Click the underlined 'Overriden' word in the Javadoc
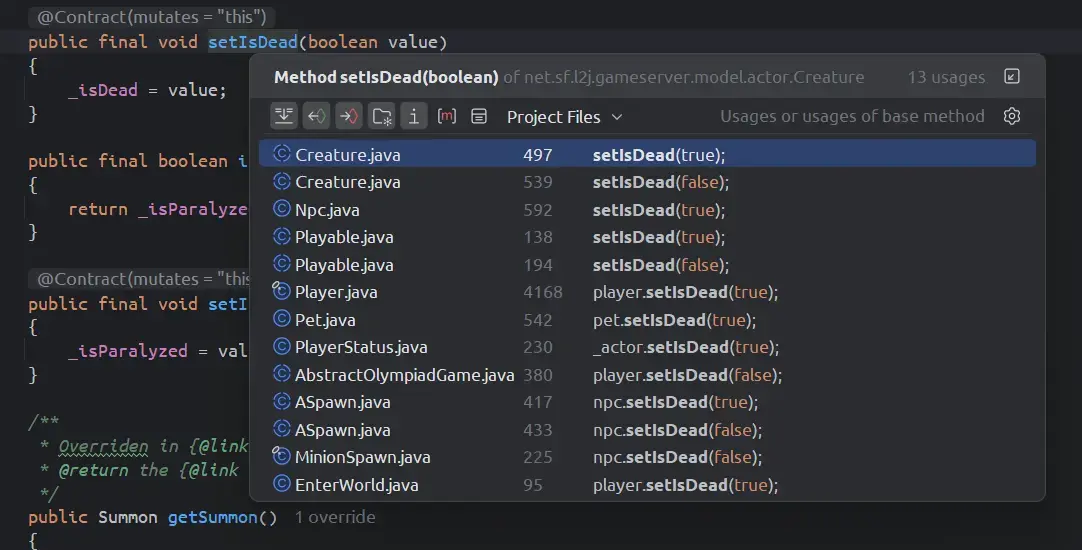The image size is (1082, 550). point(104,446)
